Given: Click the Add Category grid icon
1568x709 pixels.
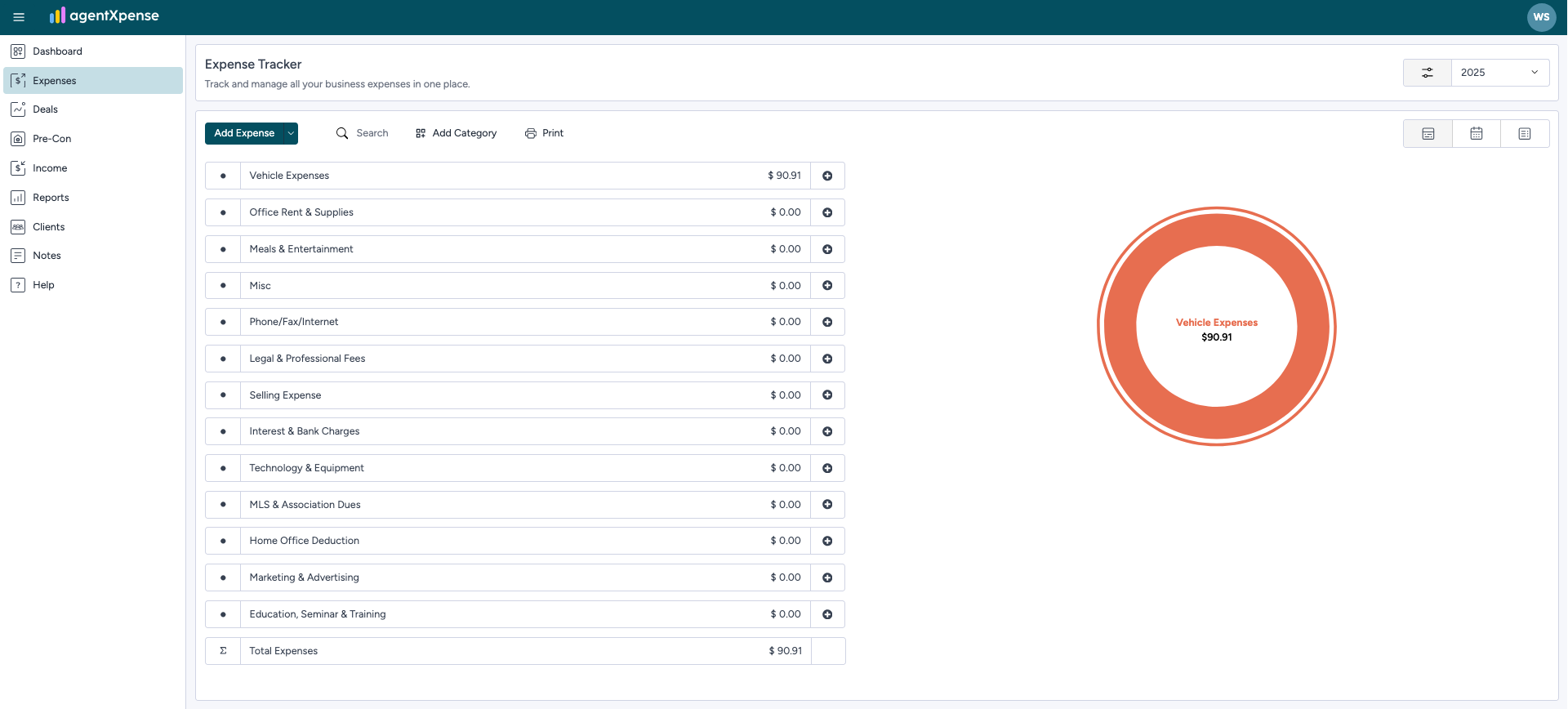Looking at the screenshot, I should pyautogui.click(x=421, y=133).
